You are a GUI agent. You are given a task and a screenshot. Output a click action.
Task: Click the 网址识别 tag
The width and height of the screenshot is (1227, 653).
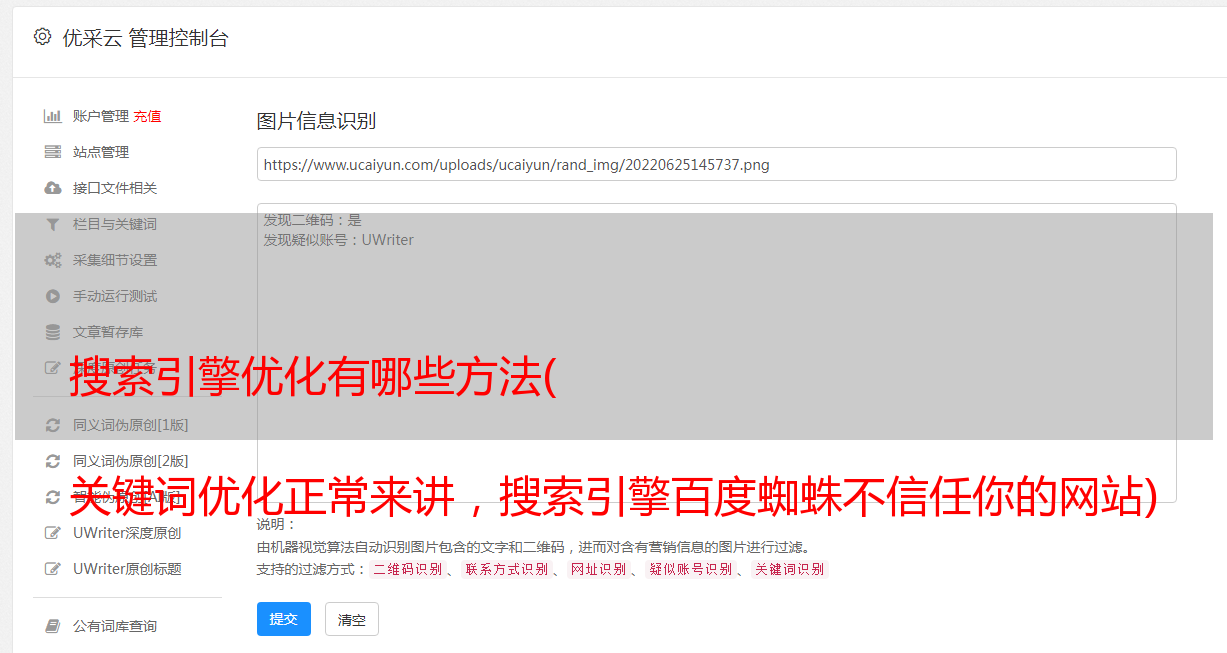point(598,569)
